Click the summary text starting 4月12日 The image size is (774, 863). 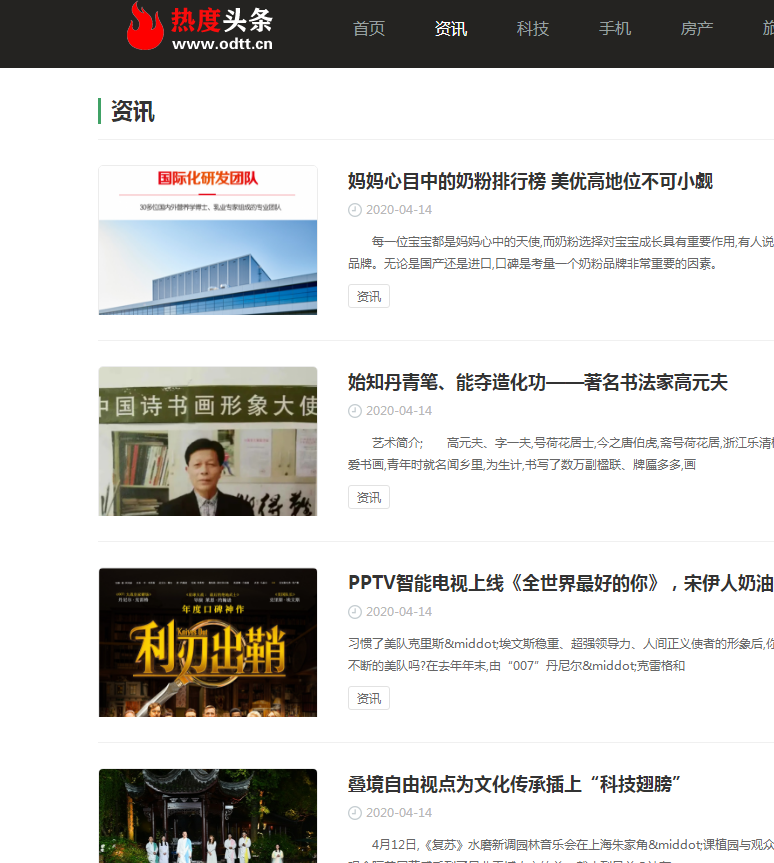tap(560, 850)
